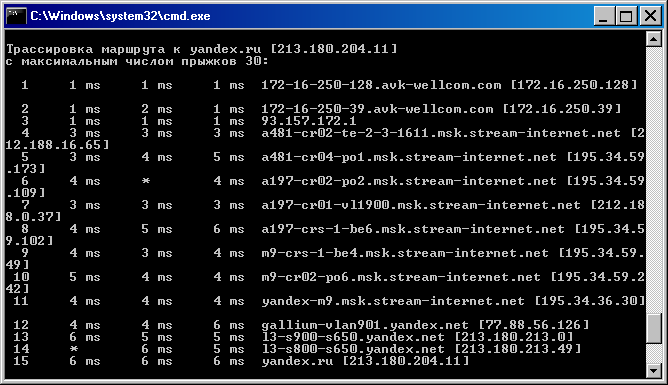
Task: Close the cmd.exe window
Action: 651,16
